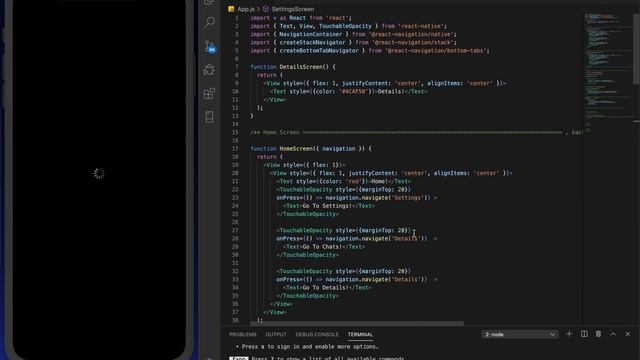Open the Extensions view

click(209, 93)
